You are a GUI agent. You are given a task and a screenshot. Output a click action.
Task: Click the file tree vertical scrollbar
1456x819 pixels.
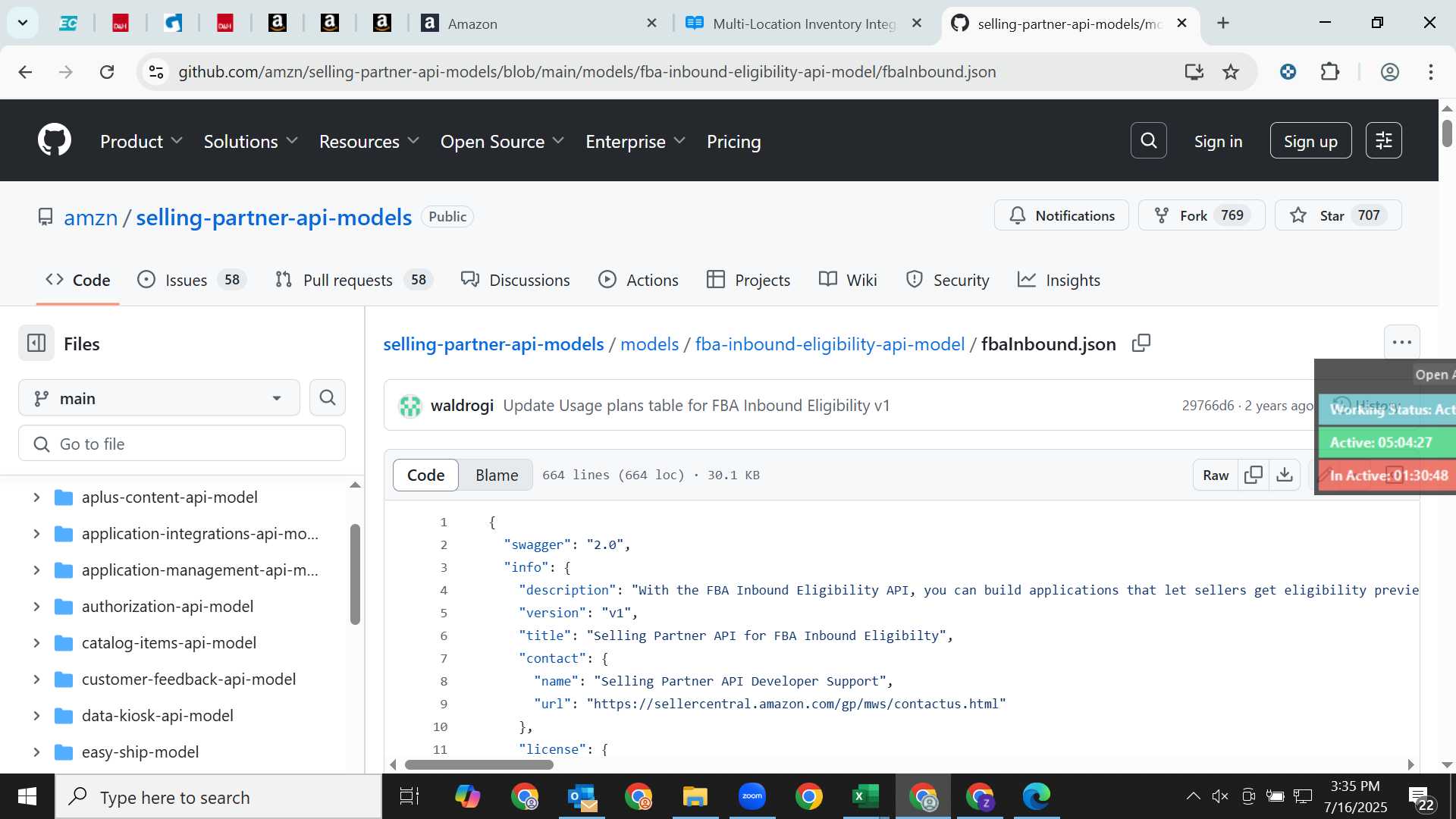click(x=355, y=574)
